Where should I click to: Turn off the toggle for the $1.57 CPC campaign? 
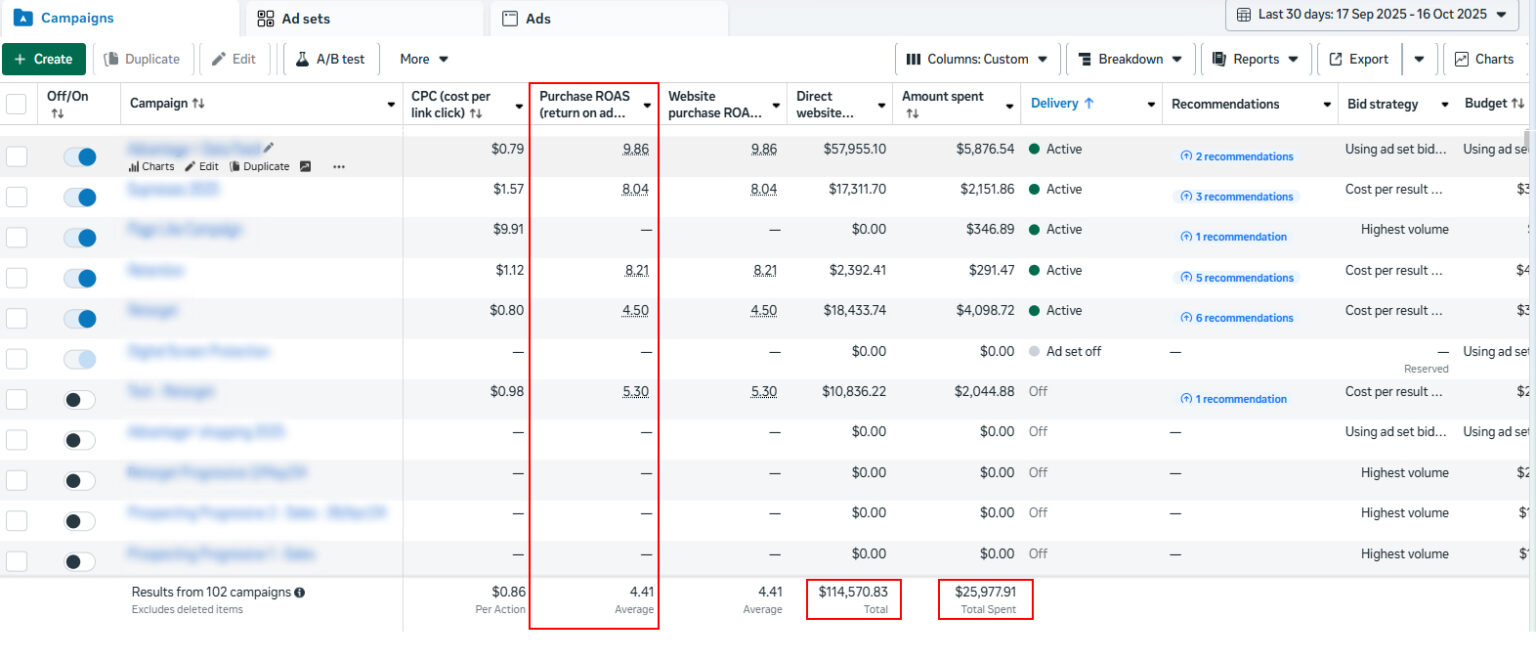80,197
